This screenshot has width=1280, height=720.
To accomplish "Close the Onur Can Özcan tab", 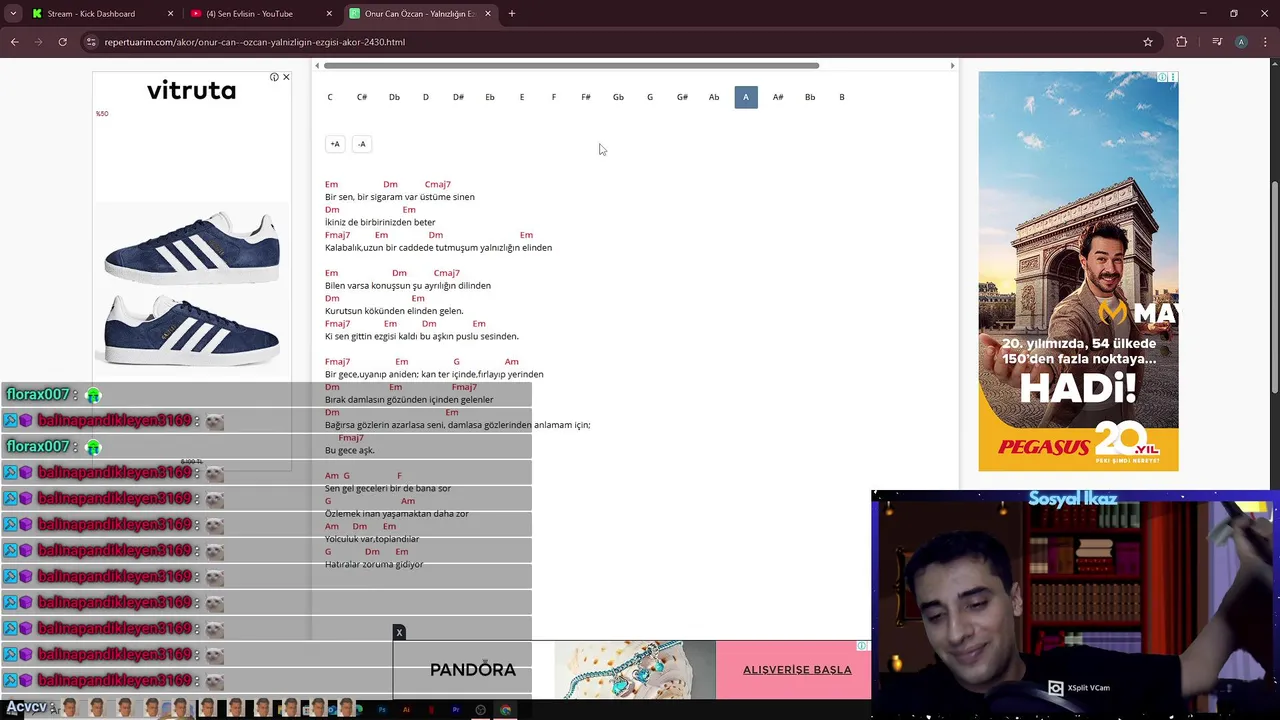I will point(488,14).
